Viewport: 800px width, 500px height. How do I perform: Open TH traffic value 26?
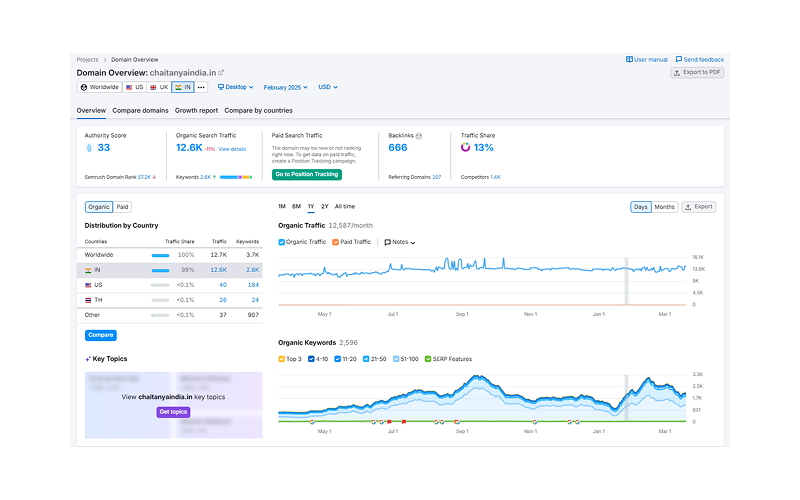pyautogui.click(x=223, y=300)
